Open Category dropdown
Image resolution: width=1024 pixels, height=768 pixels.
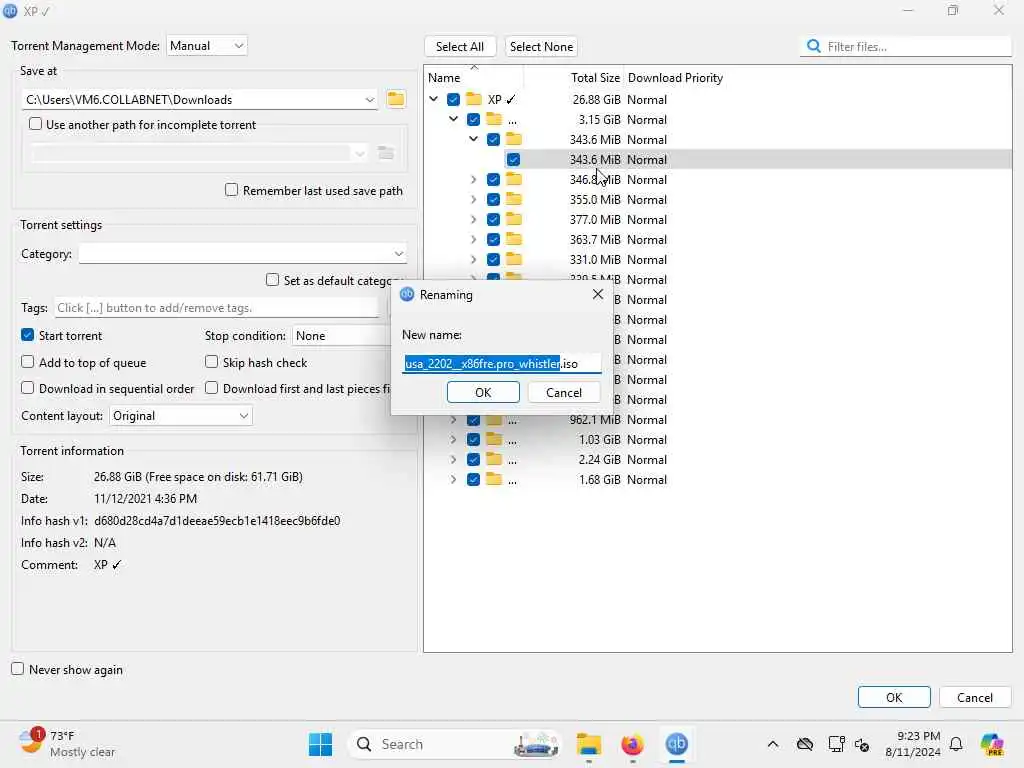(243, 253)
